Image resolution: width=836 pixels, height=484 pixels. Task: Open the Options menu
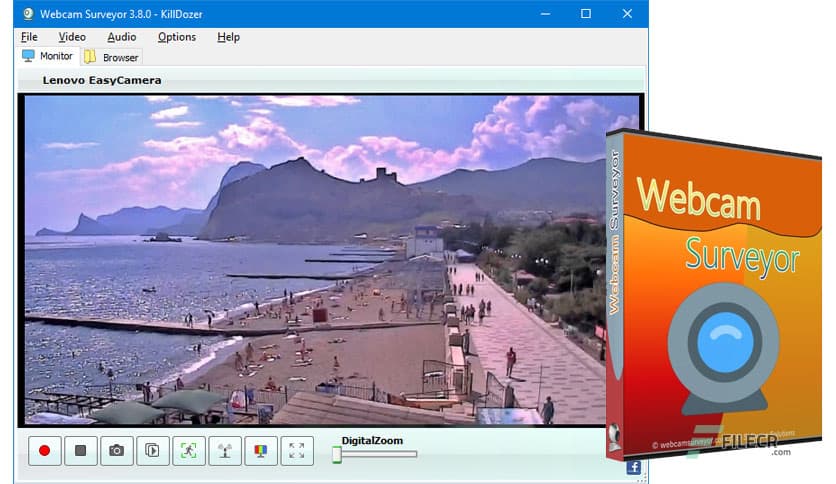click(x=176, y=37)
